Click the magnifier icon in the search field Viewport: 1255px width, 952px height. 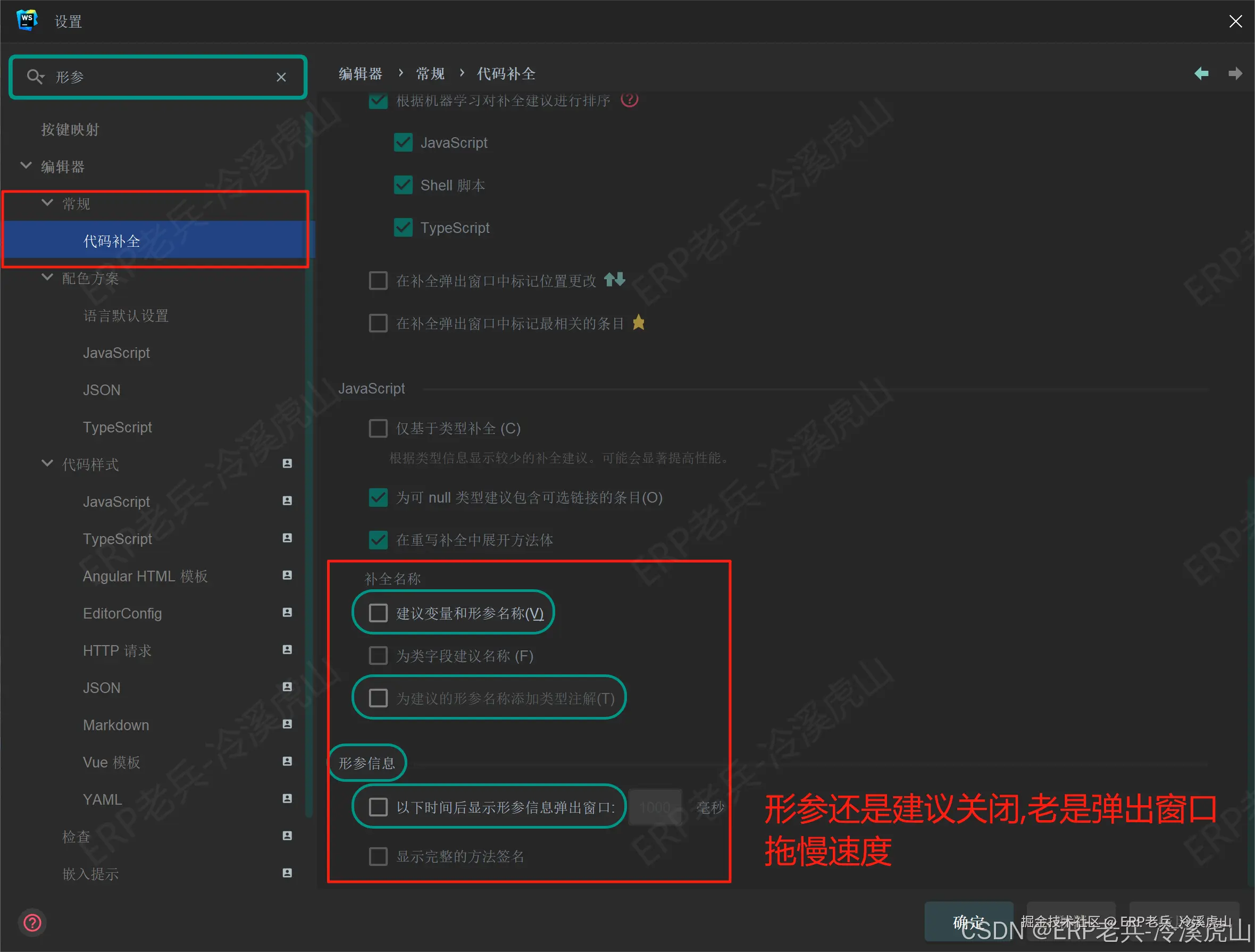tap(35, 77)
